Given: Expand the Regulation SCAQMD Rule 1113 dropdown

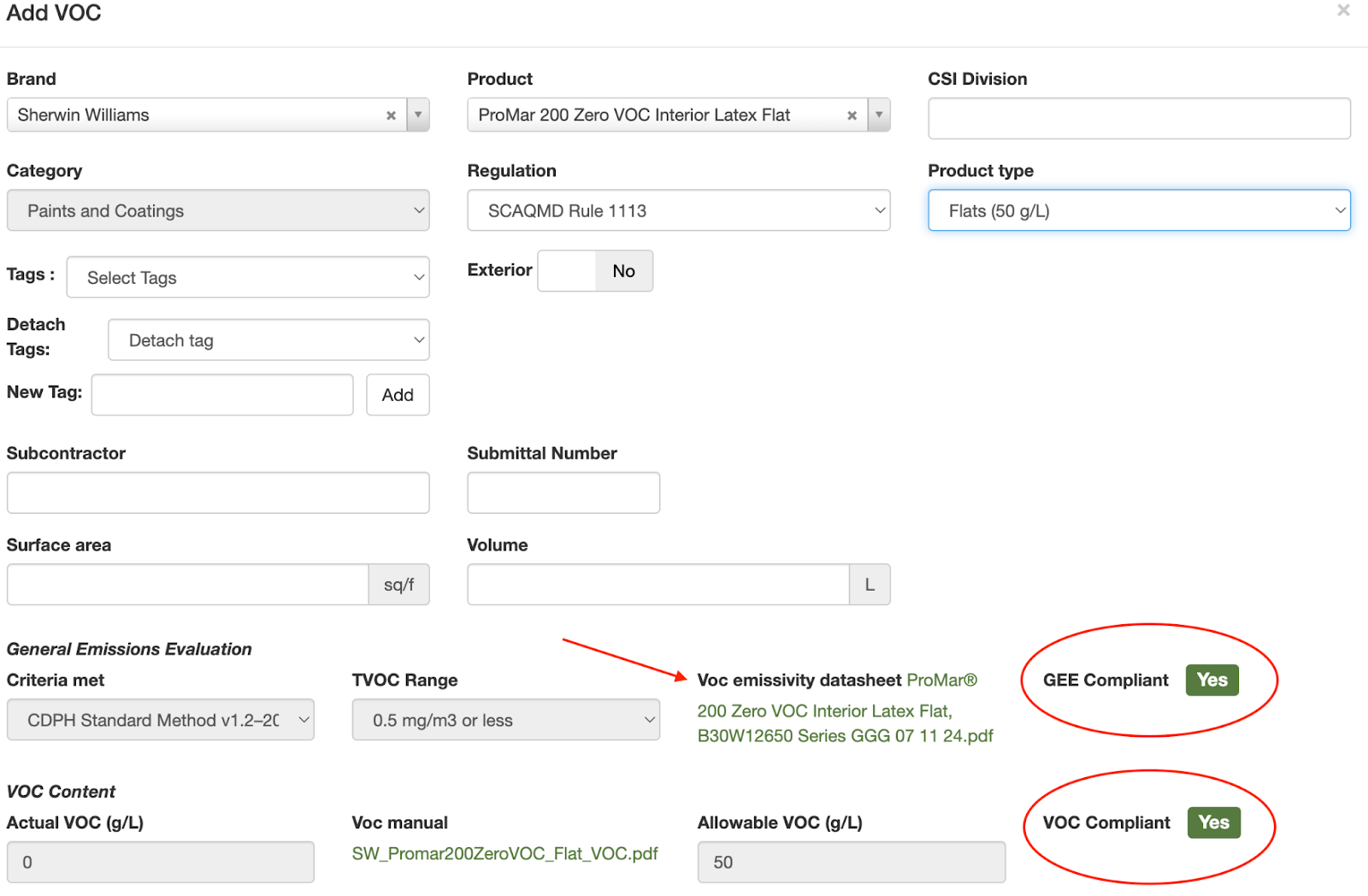Looking at the screenshot, I should click(x=678, y=210).
